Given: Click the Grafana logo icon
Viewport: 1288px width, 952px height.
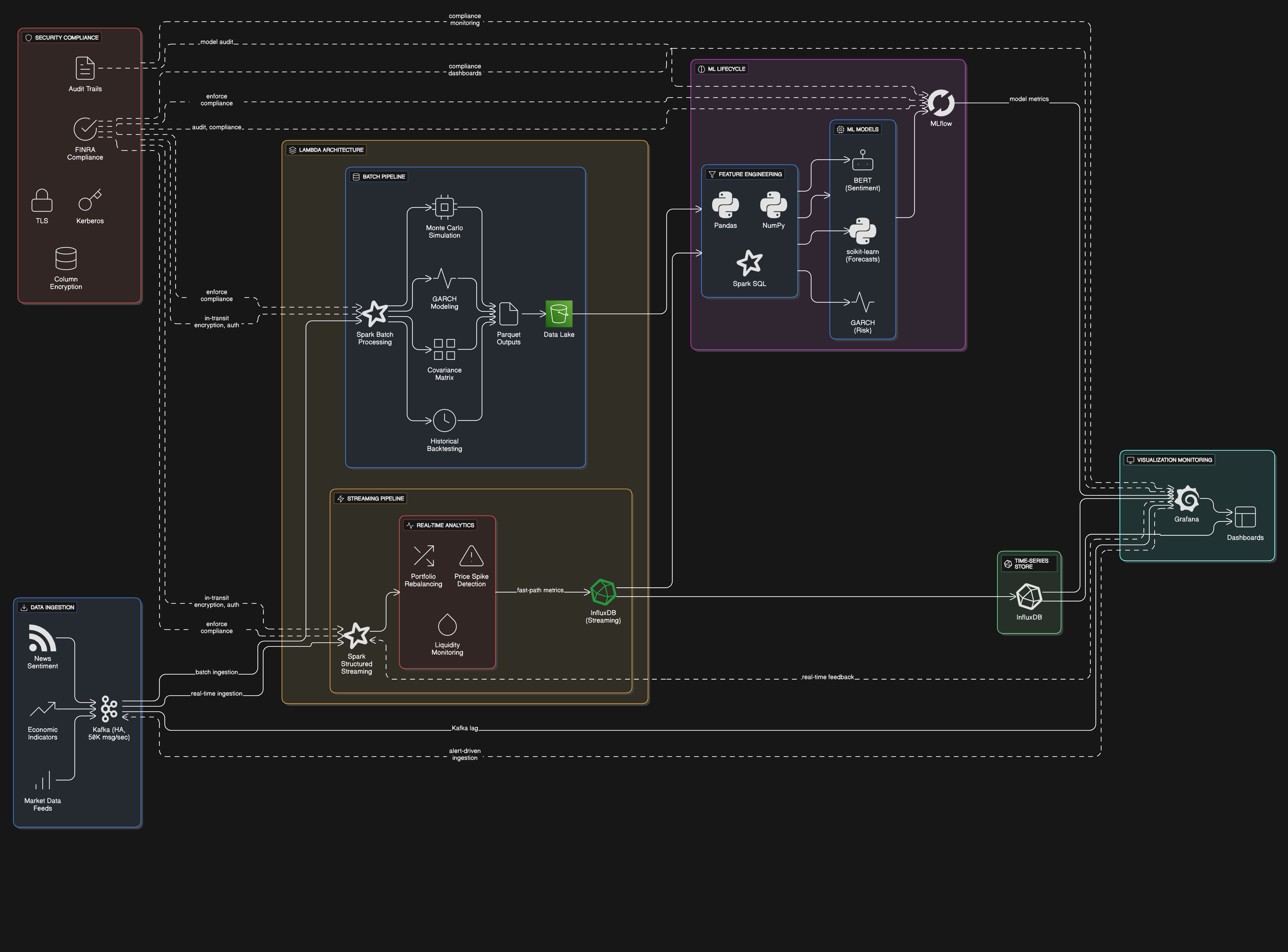Looking at the screenshot, I should pos(1187,499).
